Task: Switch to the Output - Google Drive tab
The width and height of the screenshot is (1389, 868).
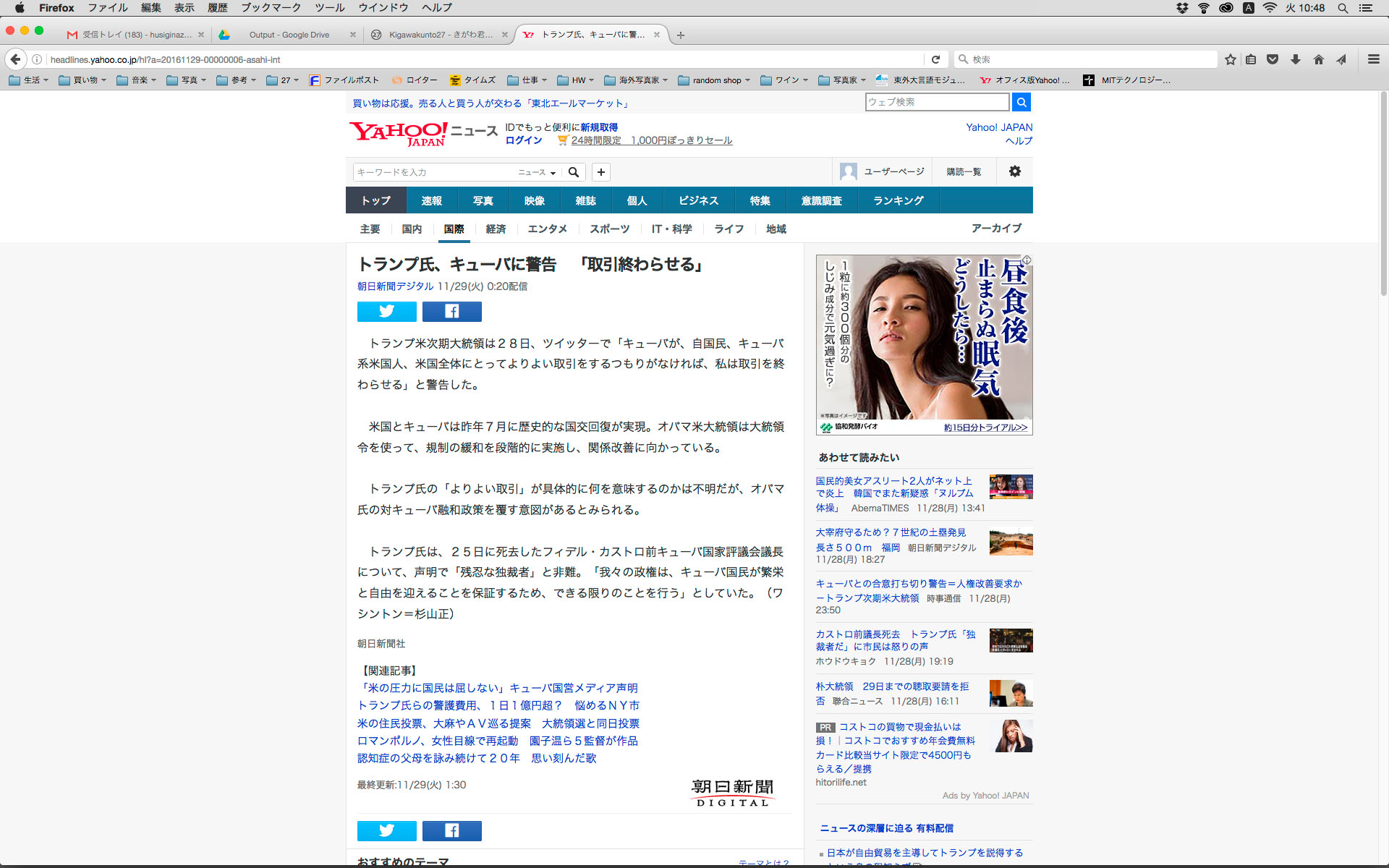Action: (x=289, y=35)
